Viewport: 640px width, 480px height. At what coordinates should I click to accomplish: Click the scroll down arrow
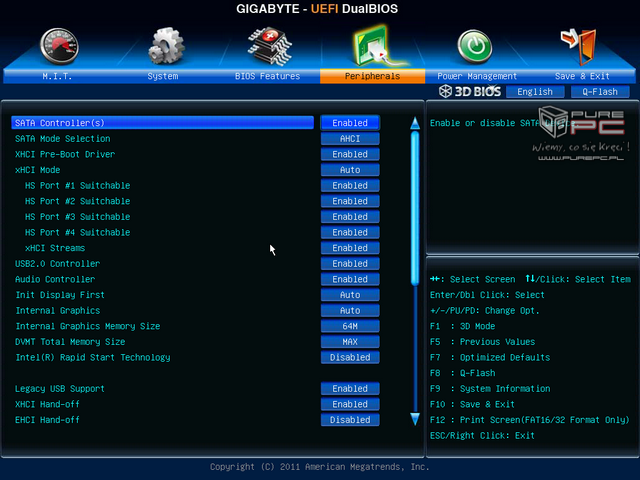pyautogui.click(x=415, y=419)
